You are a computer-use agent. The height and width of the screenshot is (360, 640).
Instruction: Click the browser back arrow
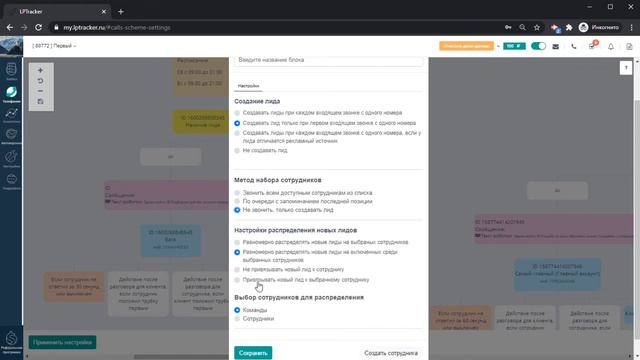click(10, 27)
